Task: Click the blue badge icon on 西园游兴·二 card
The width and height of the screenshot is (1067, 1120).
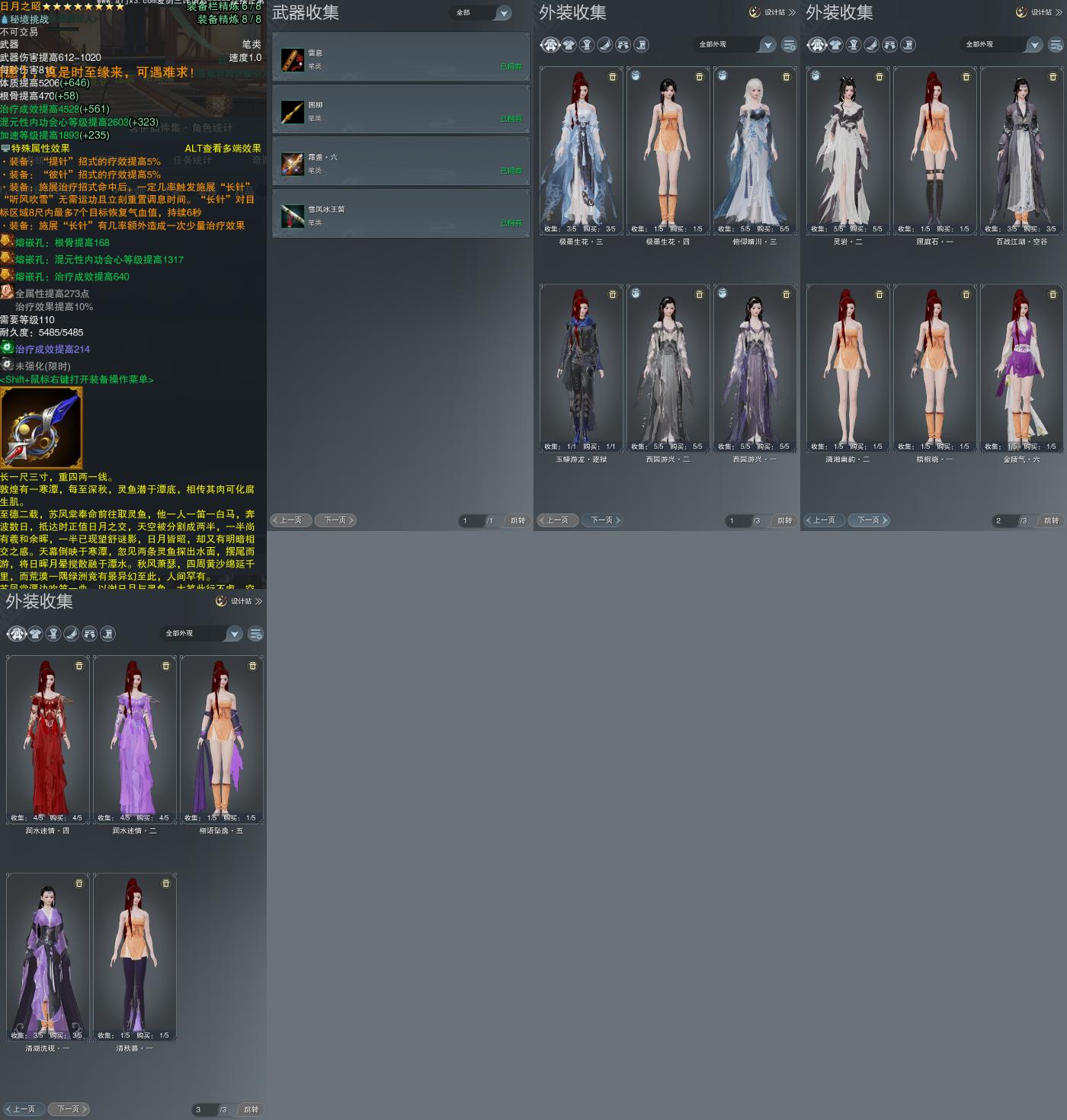Action: [x=636, y=293]
